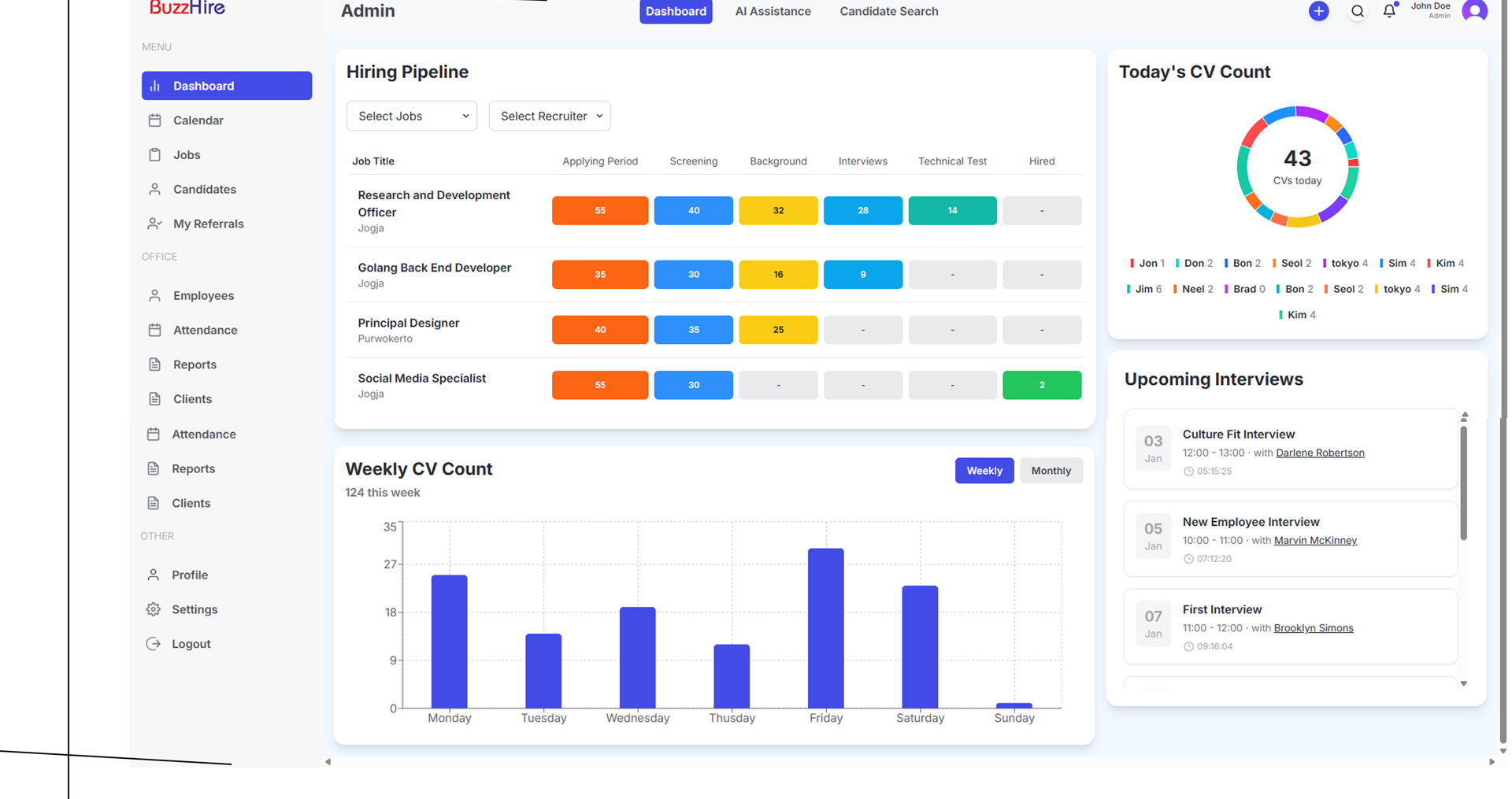Viewport: 1512px width, 799px height.
Task: Click Brooklyn Simons interview link
Action: 1313,627
